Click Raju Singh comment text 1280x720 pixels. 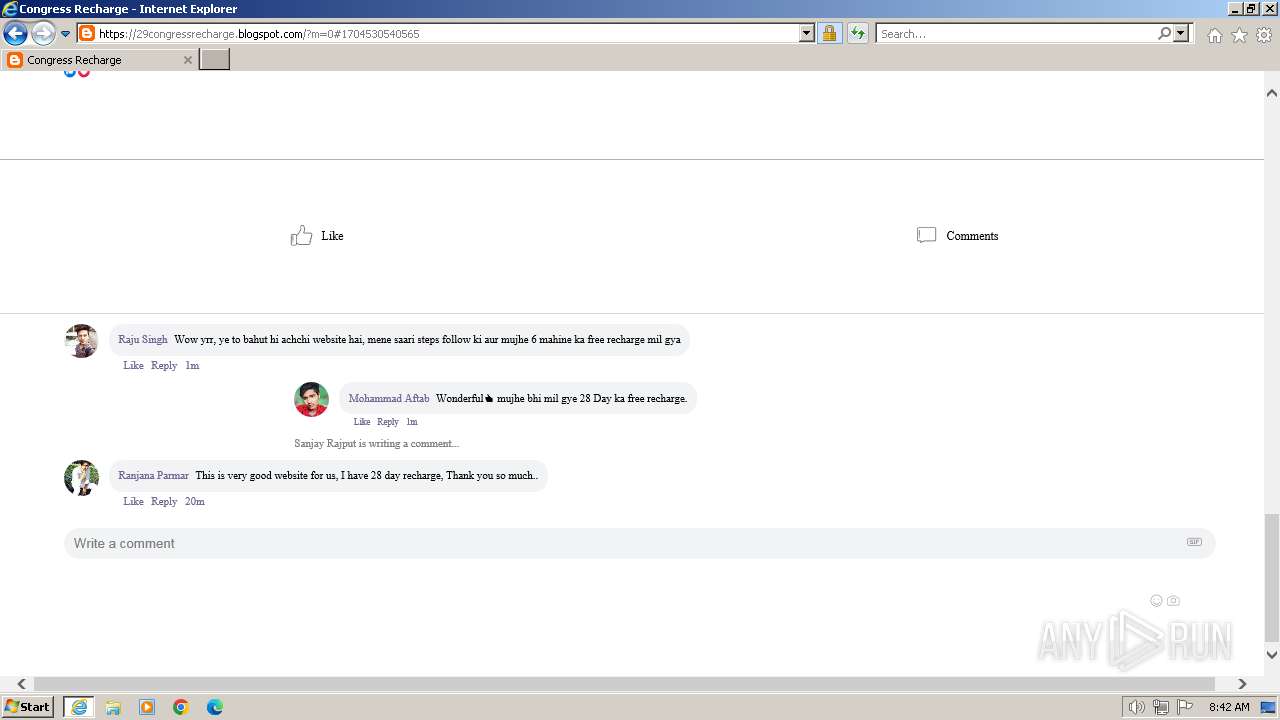point(427,340)
